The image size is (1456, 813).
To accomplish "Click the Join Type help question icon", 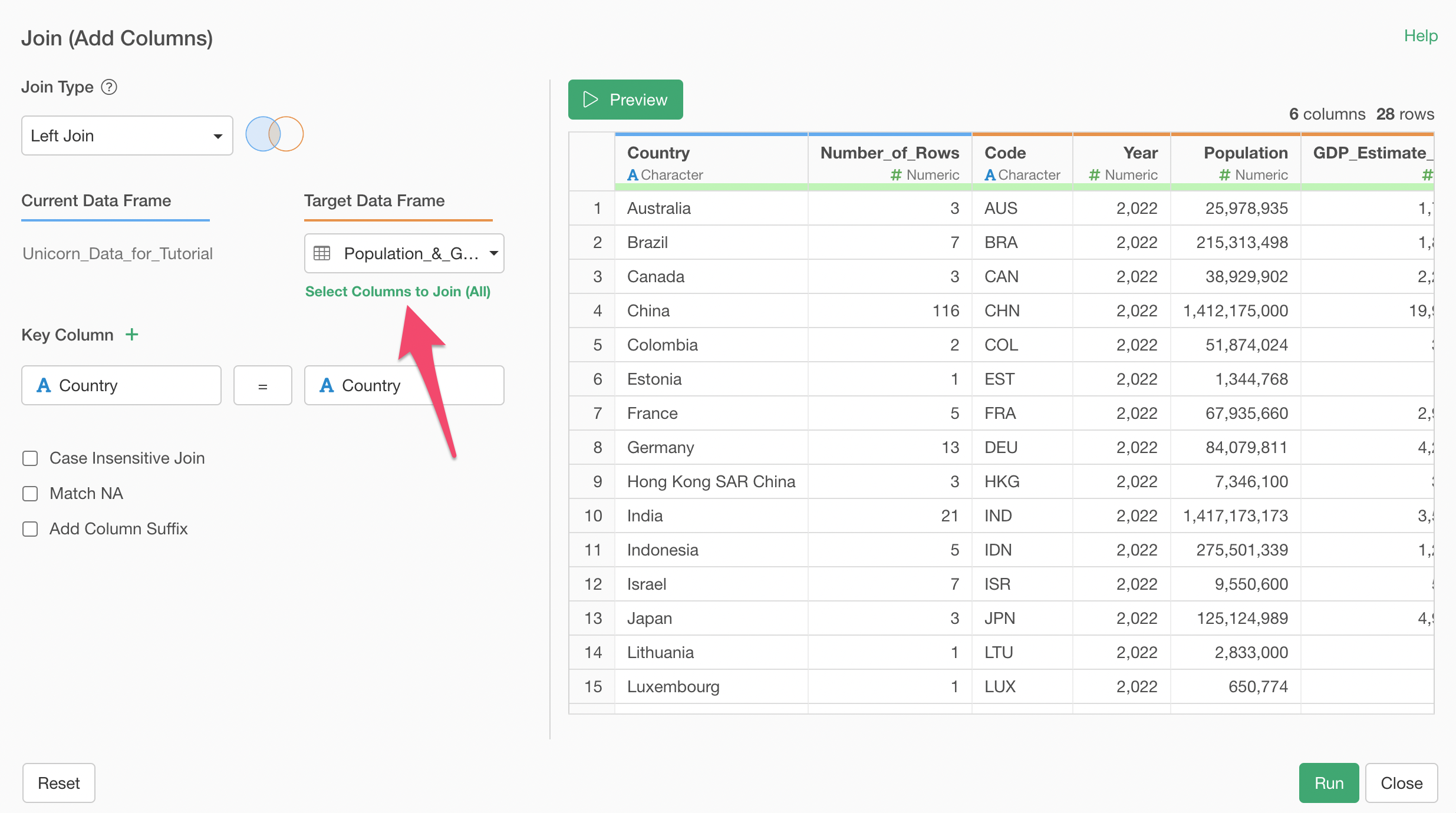I will coord(109,87).
